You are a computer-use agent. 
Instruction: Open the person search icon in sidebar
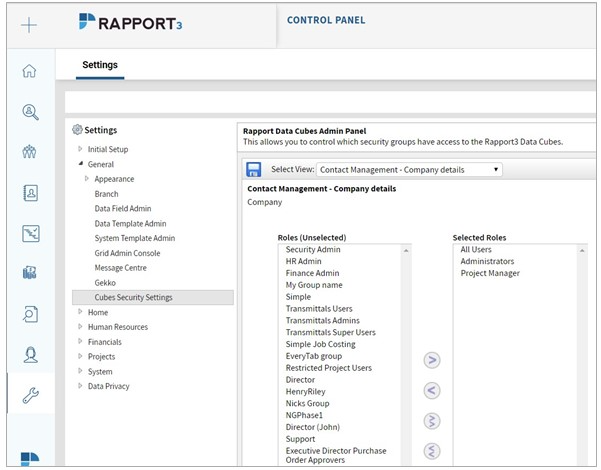(x=30, y=112)
